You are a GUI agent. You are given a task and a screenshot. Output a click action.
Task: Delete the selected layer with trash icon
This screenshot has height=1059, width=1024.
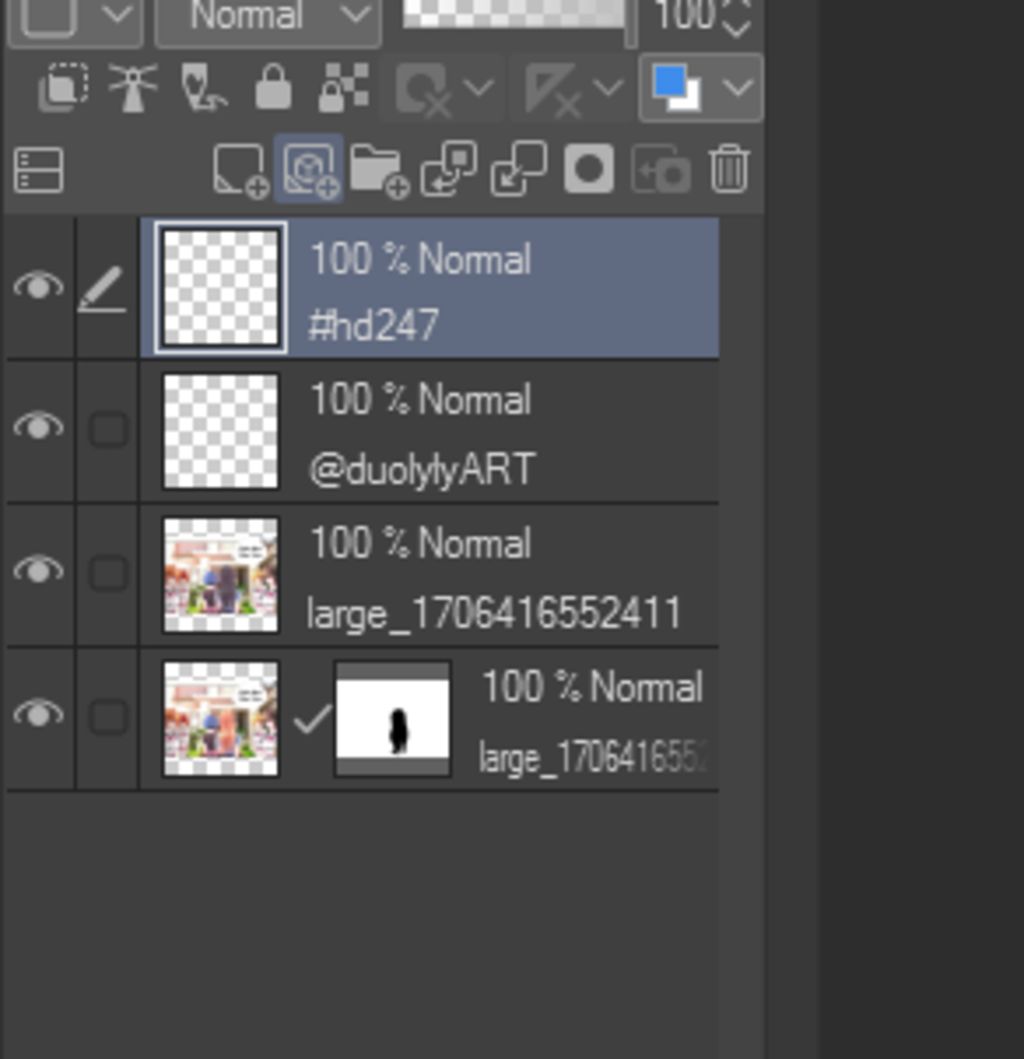[729, 169]
